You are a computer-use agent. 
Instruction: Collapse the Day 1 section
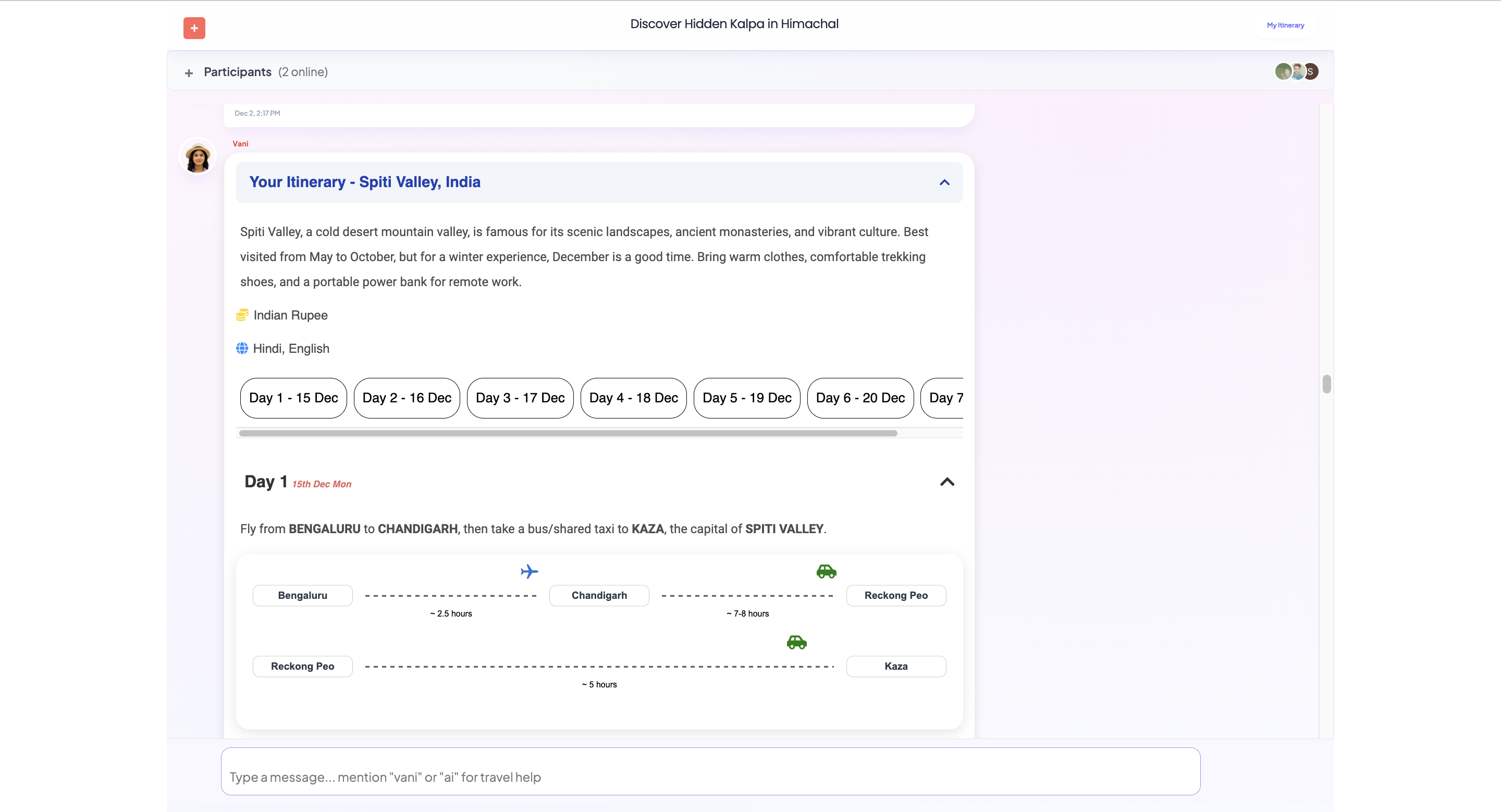[x=948, y=482]
